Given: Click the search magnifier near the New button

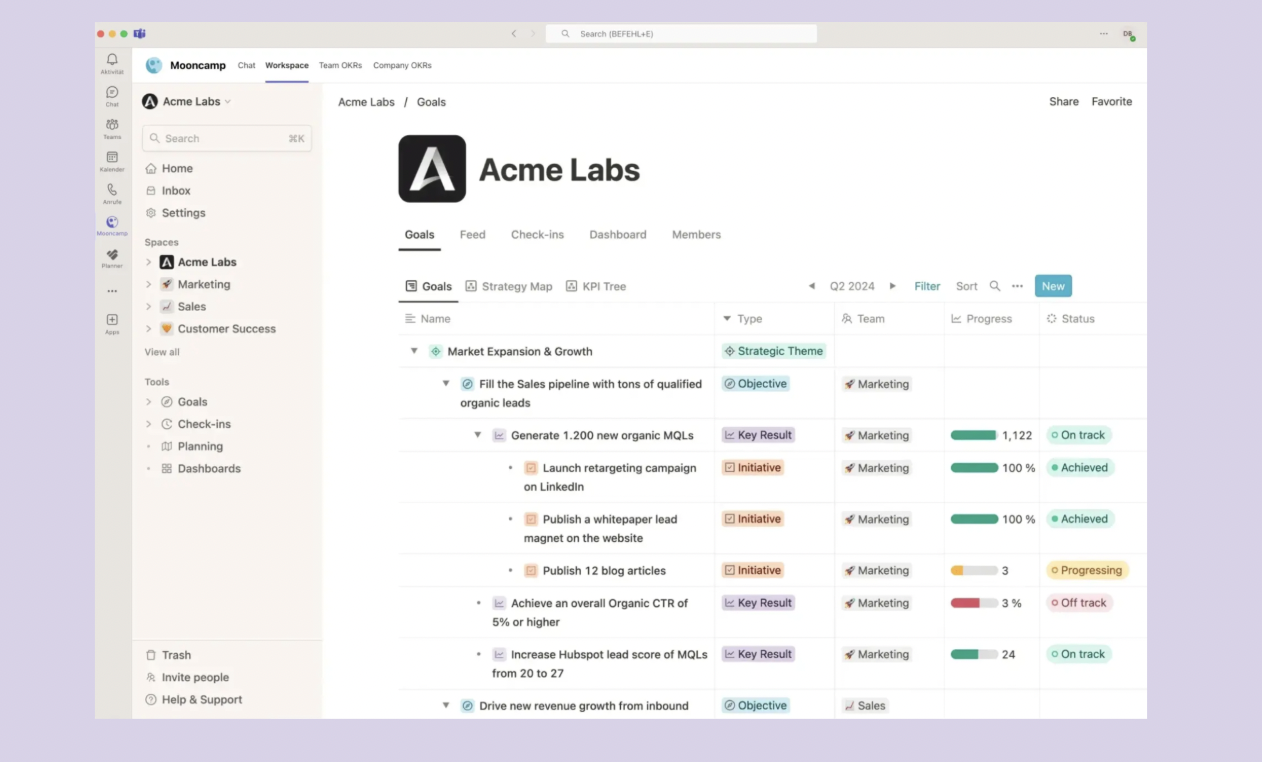Looking at the screenshot, I should tap(995, 286).
